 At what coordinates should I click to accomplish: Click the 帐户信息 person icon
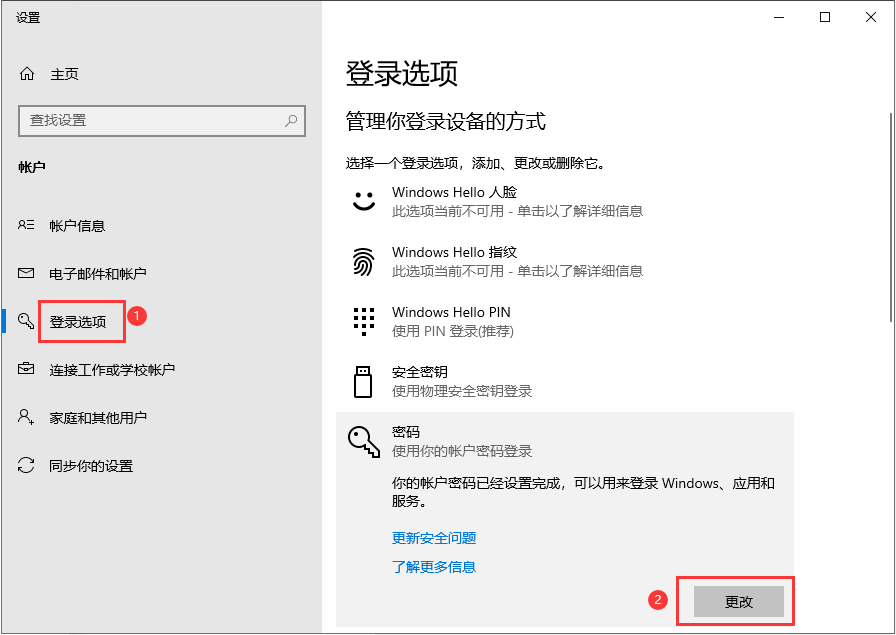pyautogui.click(x=26, y=225)
